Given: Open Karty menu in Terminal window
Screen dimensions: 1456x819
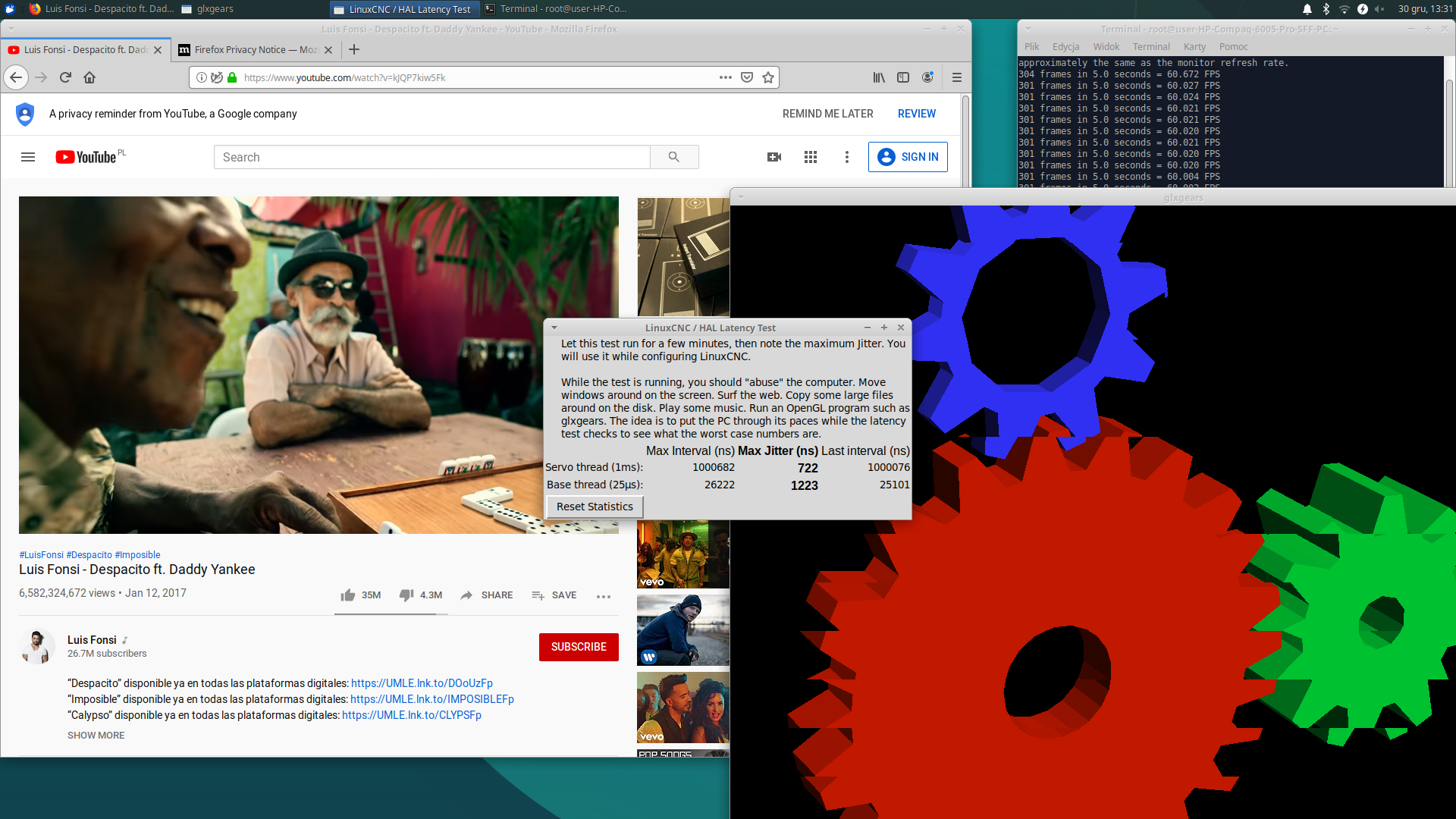Looking at the screenshot, I should pyautogui.click(x=1194, y=46).
